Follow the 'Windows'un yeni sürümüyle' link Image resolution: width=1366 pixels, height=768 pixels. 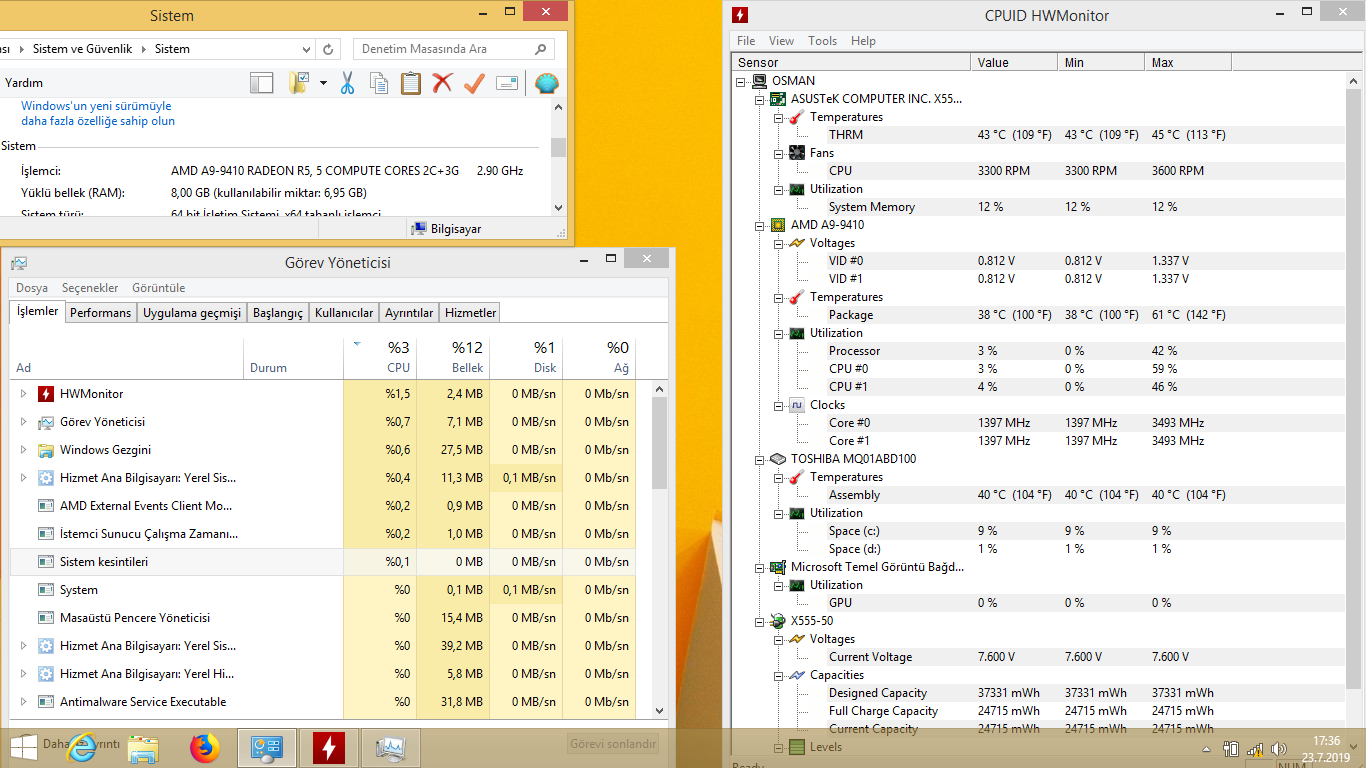pyautogui.click(x=96, y=106)
